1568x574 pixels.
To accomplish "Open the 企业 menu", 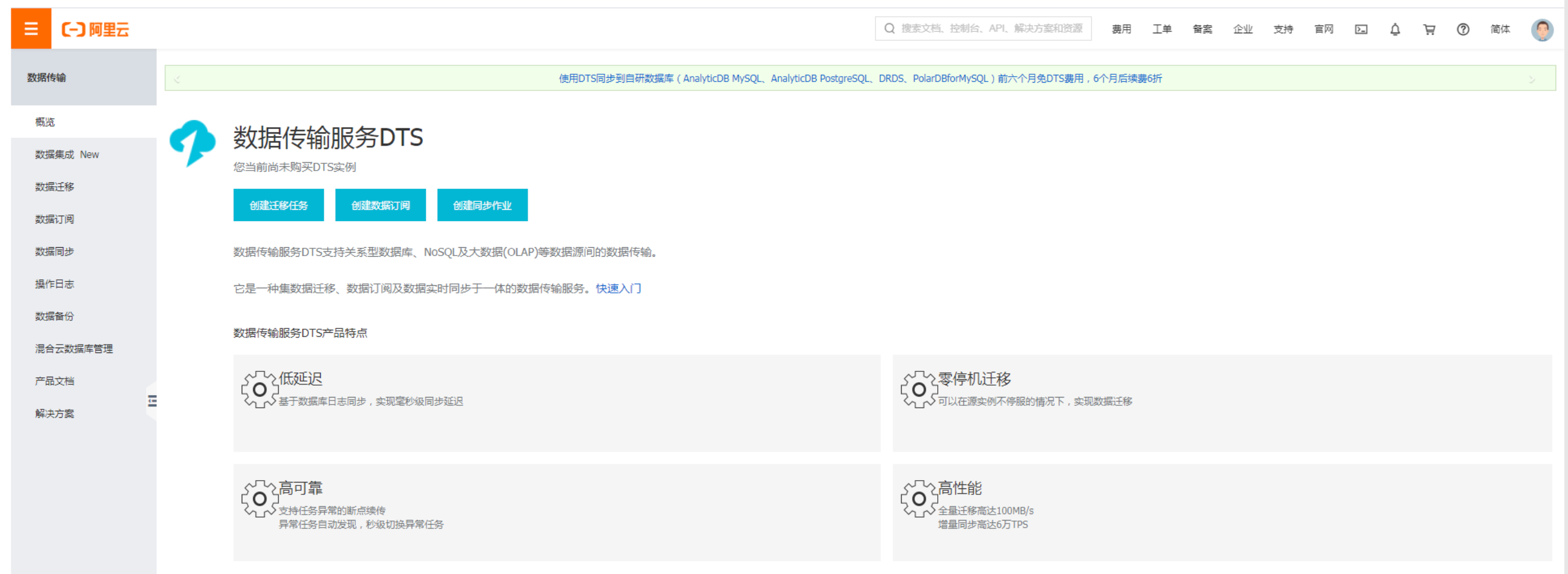I will (1243, 29).
